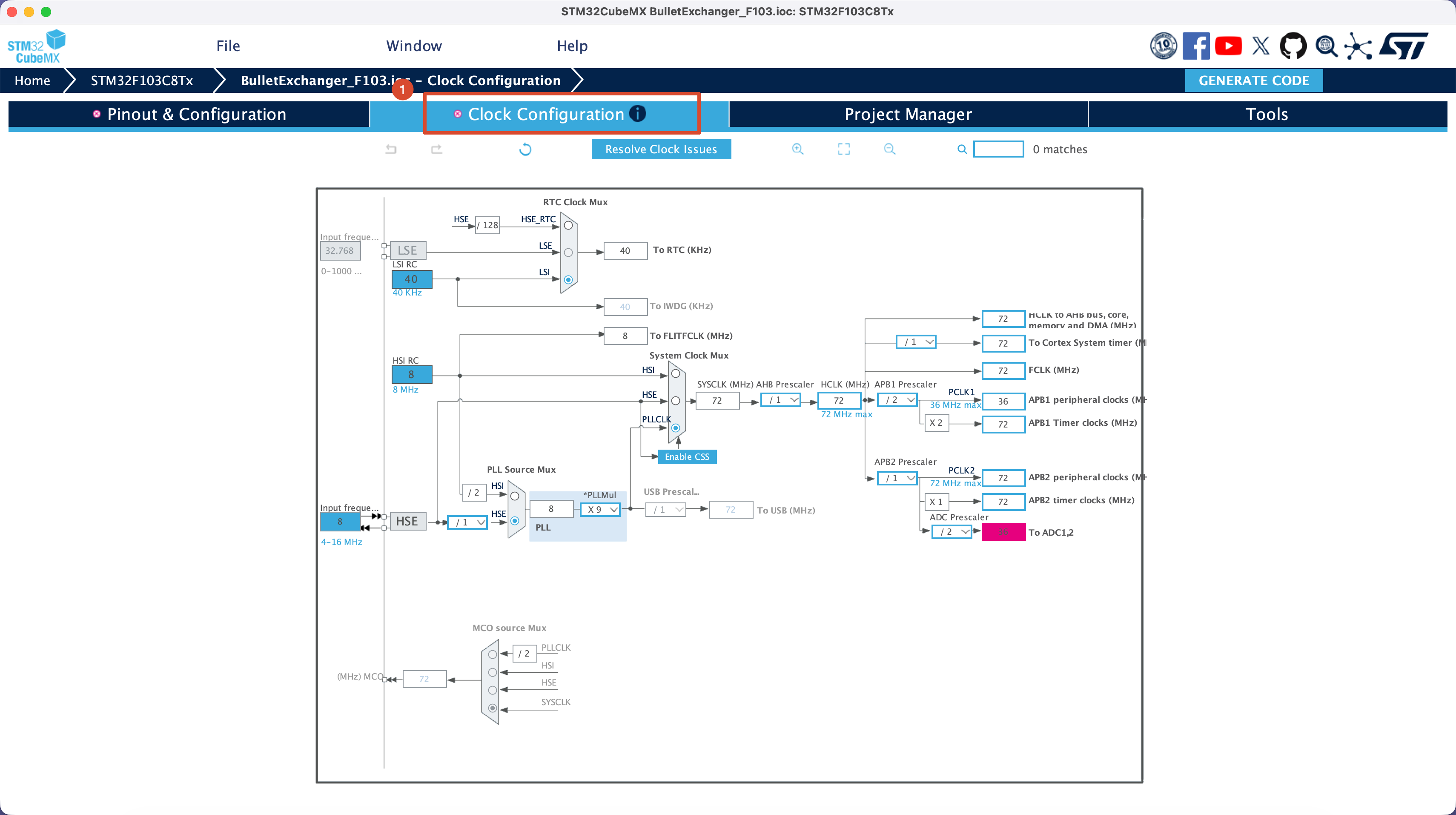Click the magnifier-globe icon in the header

tap(1326, 46)
